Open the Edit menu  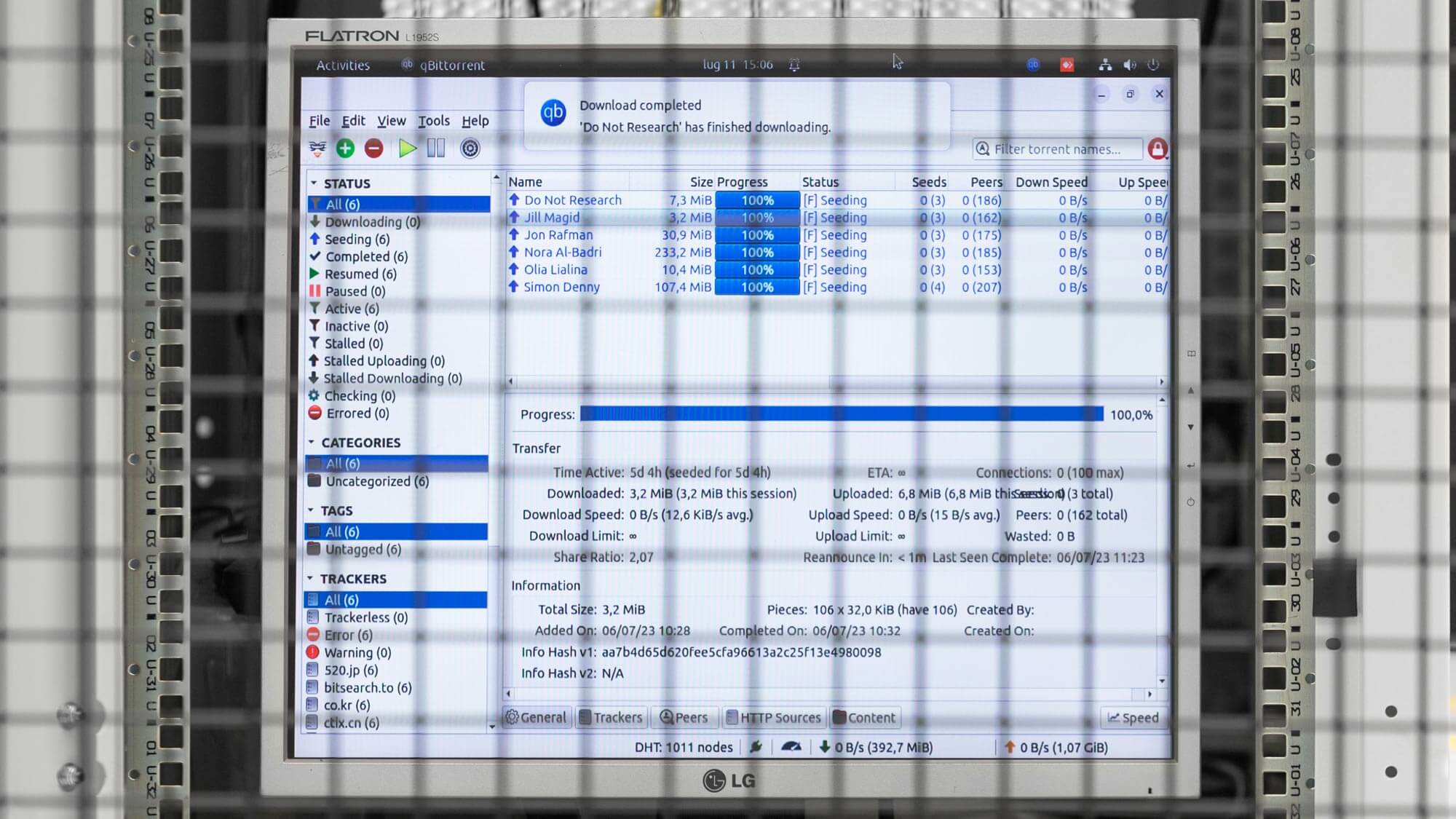click(x=353, y=121)
